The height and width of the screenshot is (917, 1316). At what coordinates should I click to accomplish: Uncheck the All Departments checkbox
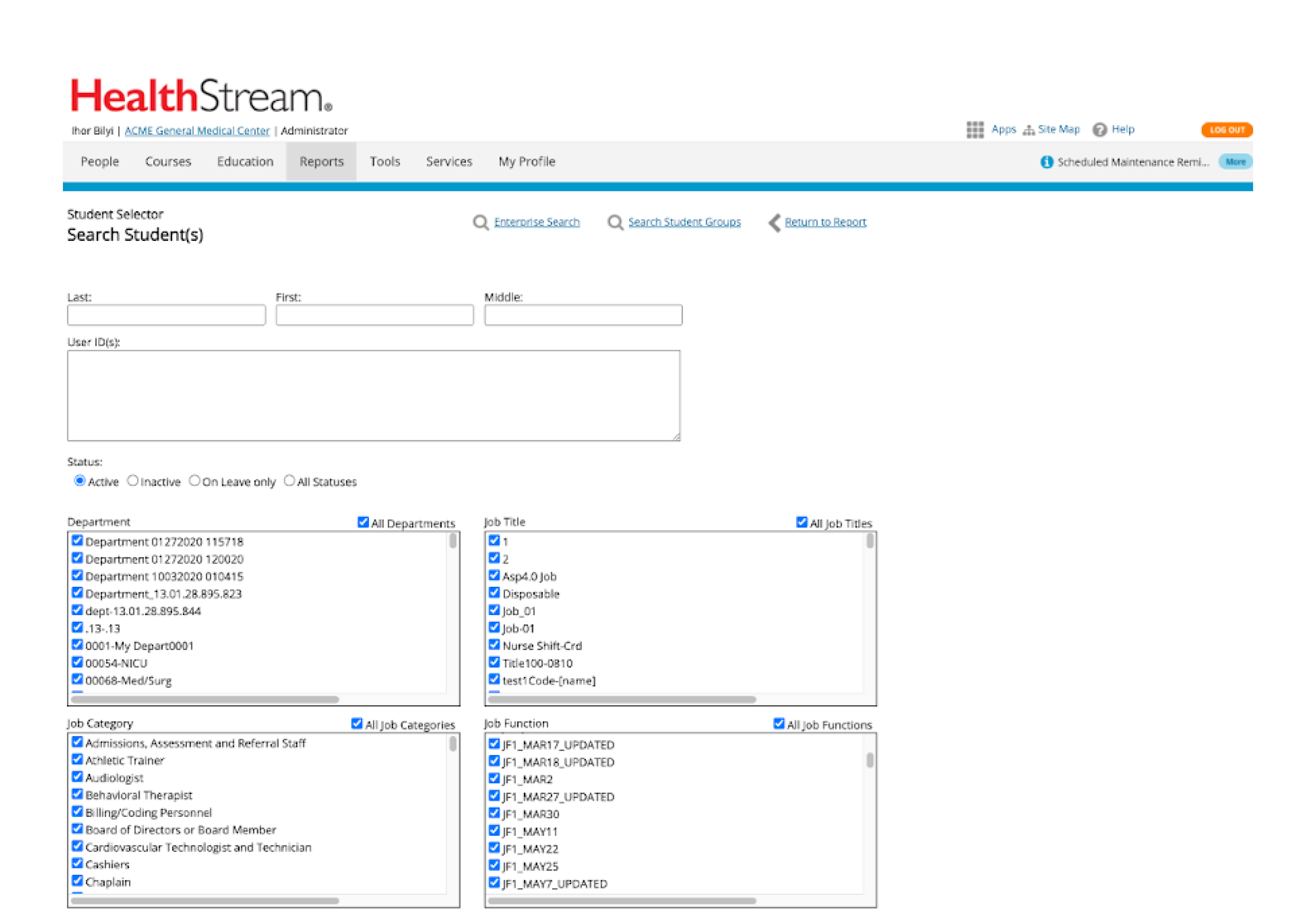[363, 522]
